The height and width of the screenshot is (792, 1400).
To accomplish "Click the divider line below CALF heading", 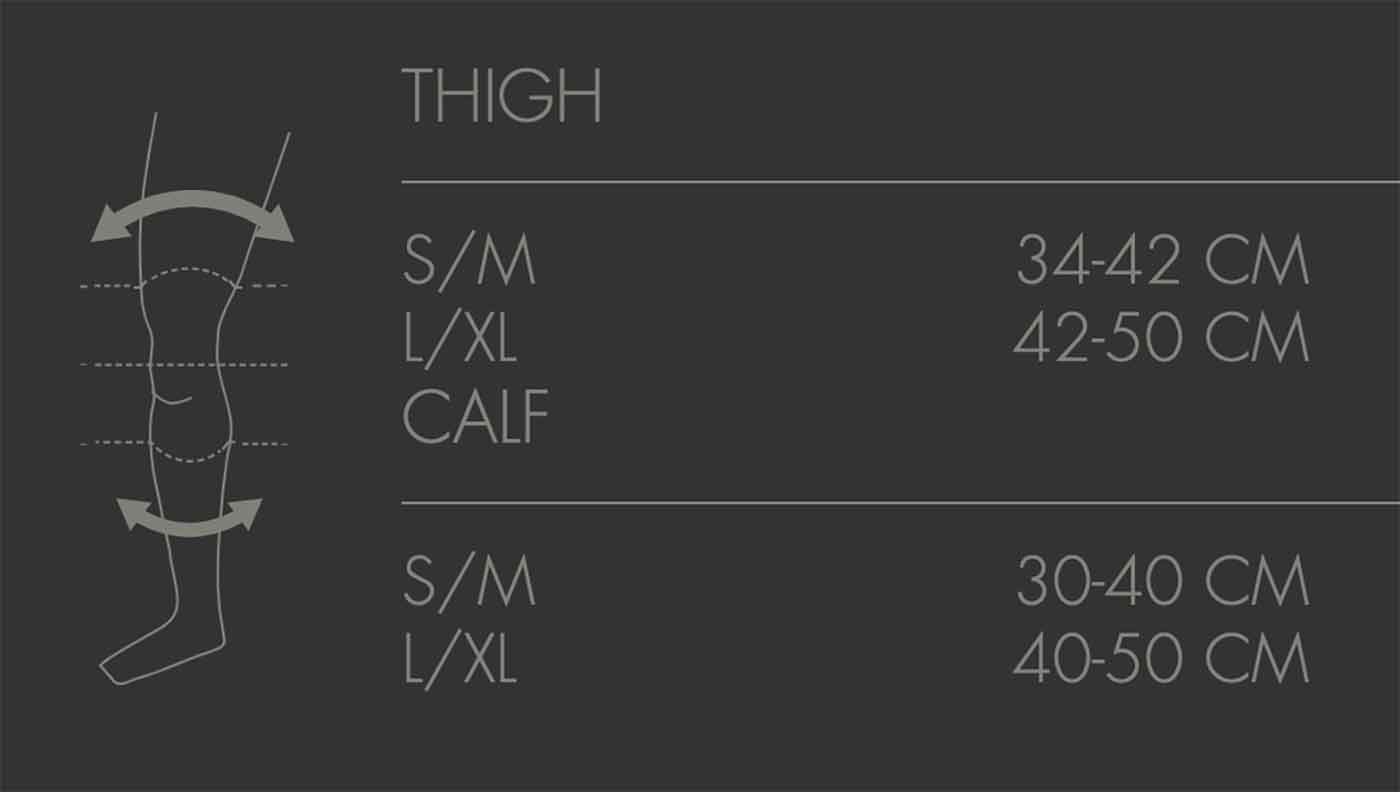I will [x=900, y=503].
